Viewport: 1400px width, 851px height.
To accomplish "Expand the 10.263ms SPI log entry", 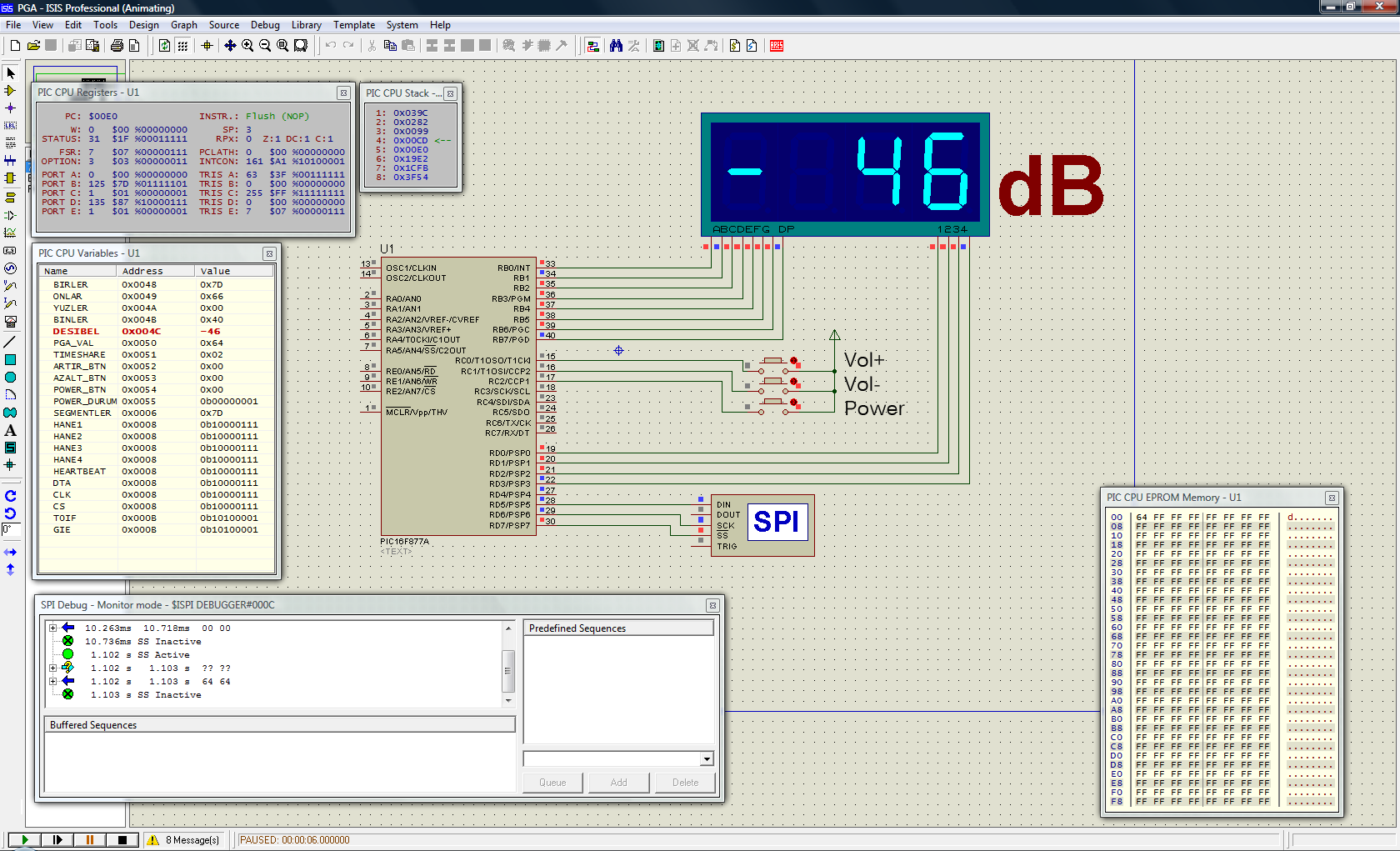I will tap(52, 628).
